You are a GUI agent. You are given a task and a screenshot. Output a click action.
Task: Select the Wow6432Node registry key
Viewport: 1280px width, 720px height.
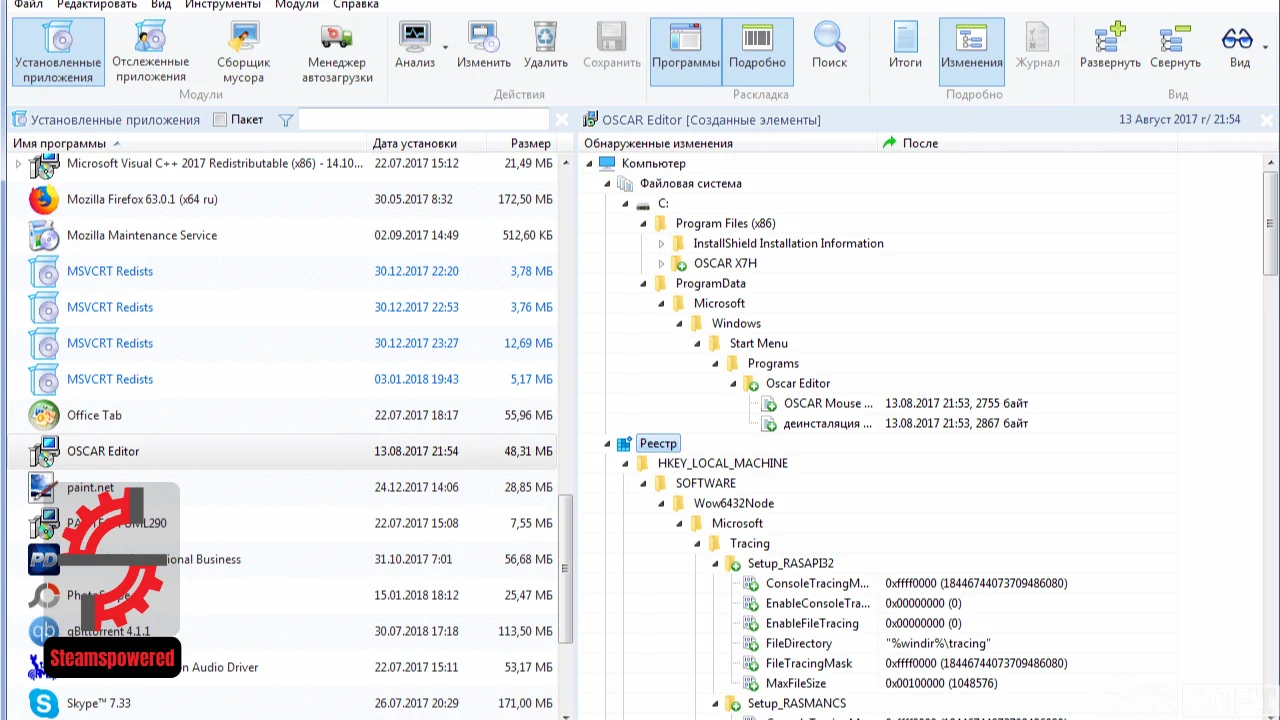tap(734, 503)
